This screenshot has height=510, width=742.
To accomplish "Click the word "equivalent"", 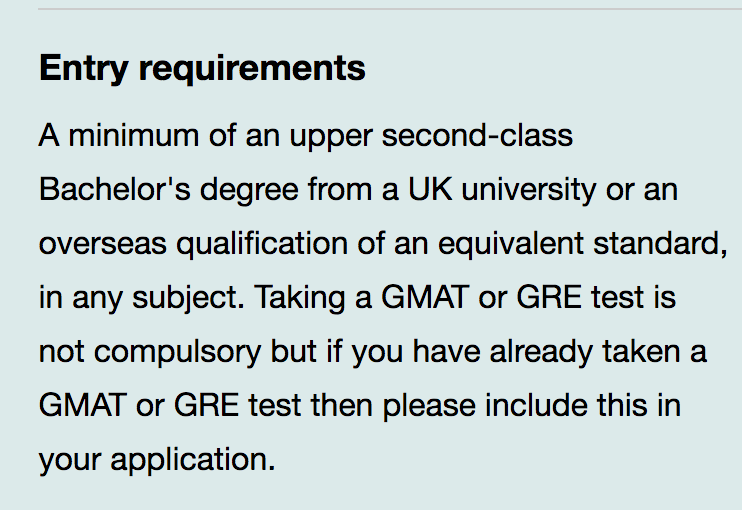I will pos(511,244).
